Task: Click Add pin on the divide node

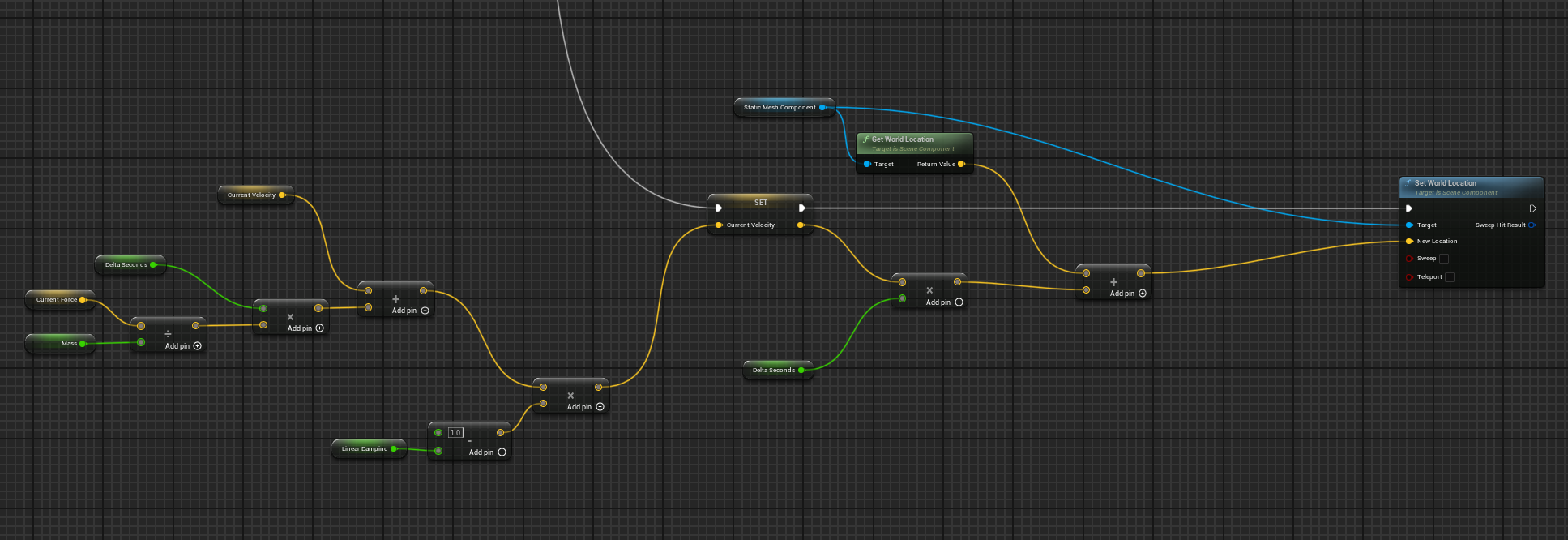Action: 183,346
